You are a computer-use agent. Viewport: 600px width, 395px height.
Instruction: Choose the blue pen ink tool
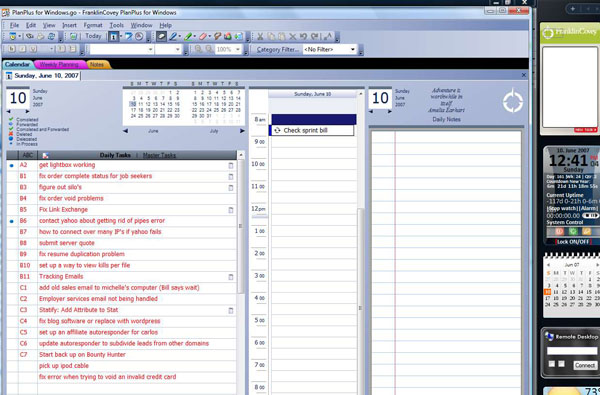(173, 37)
